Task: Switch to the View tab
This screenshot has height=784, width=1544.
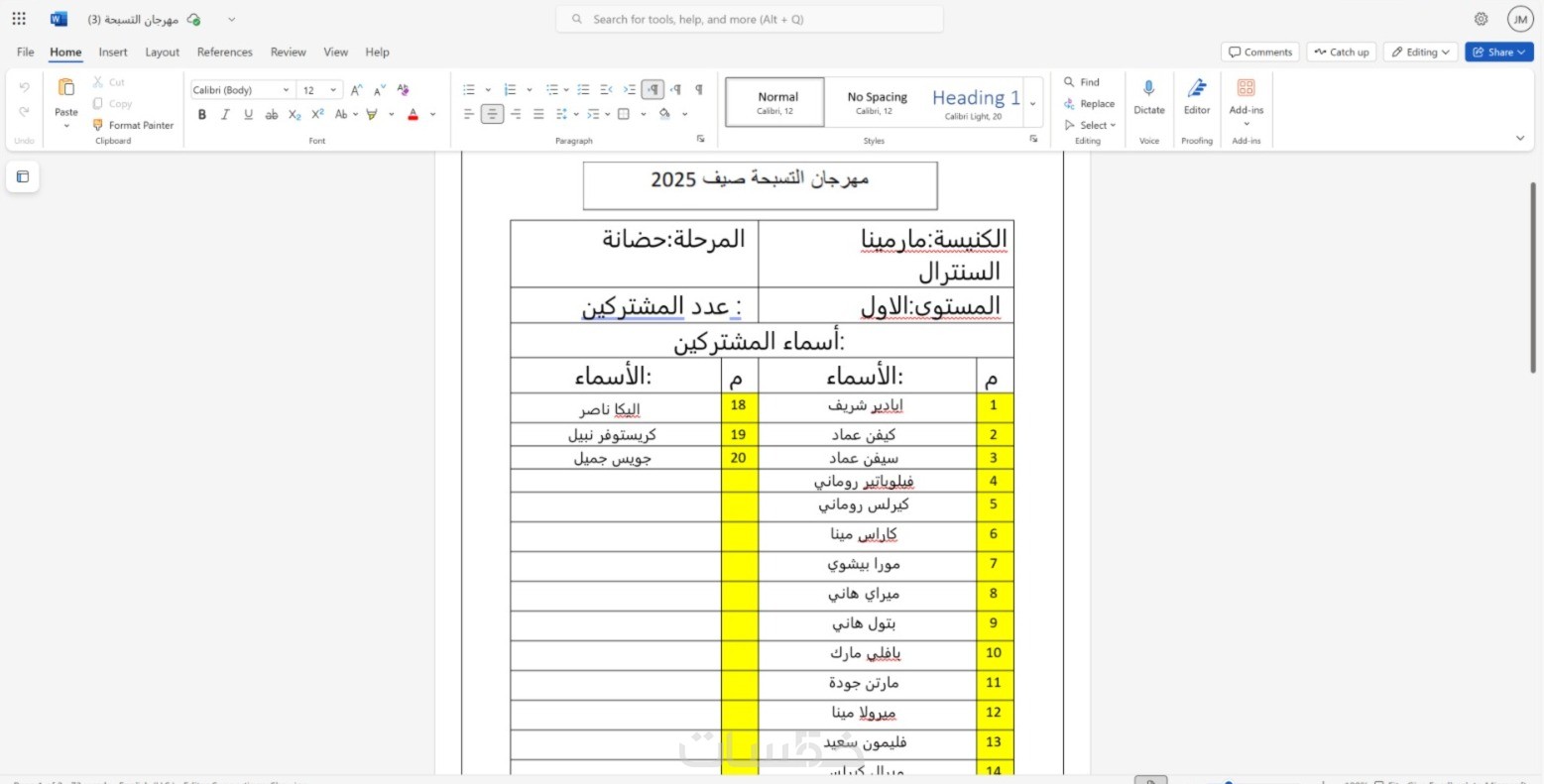Action: 336,52
